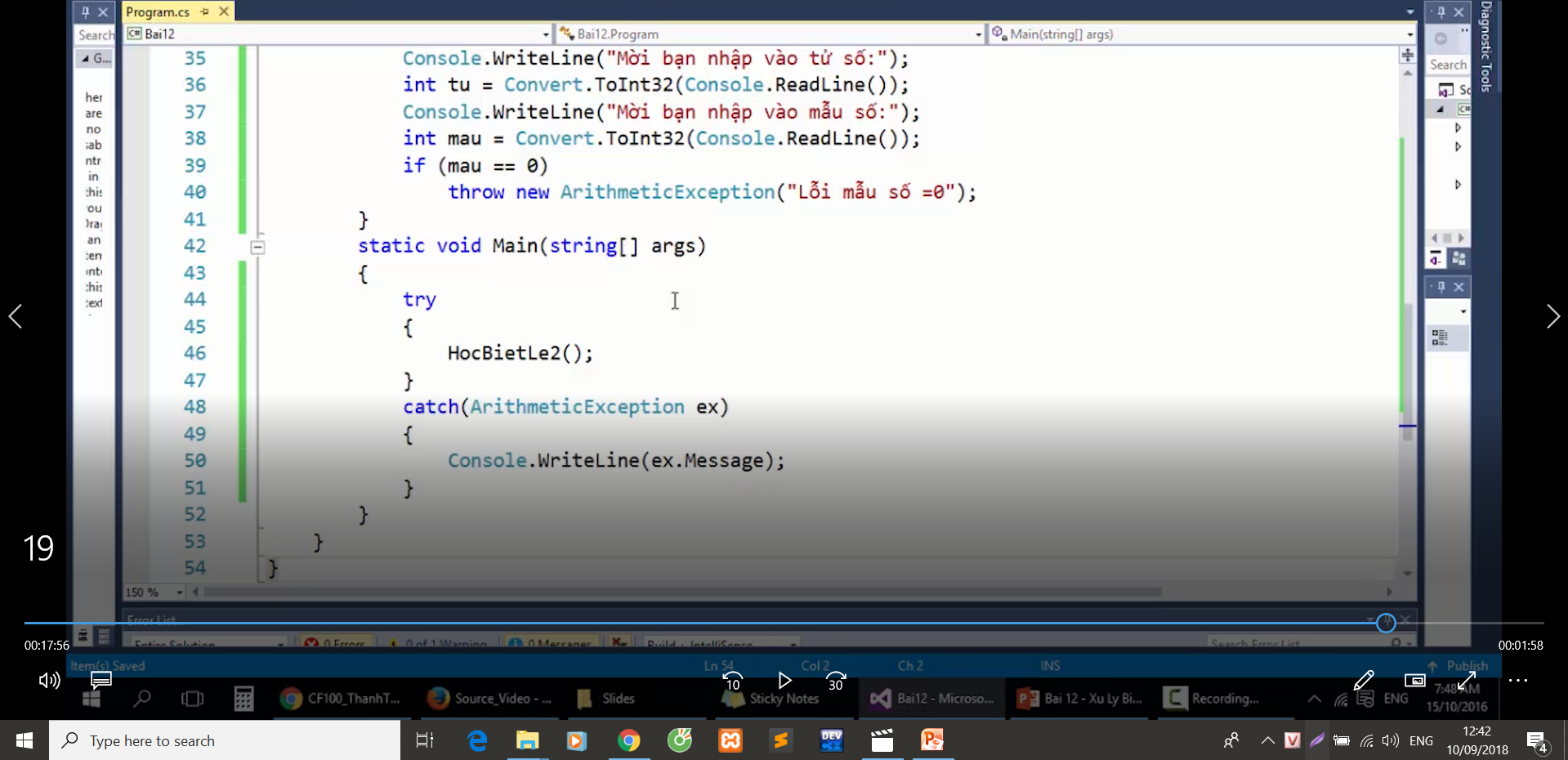Switch to the Team Explorer tab icon
This screenshot has height=760, width=1568.
click(x=1459, y=259)
